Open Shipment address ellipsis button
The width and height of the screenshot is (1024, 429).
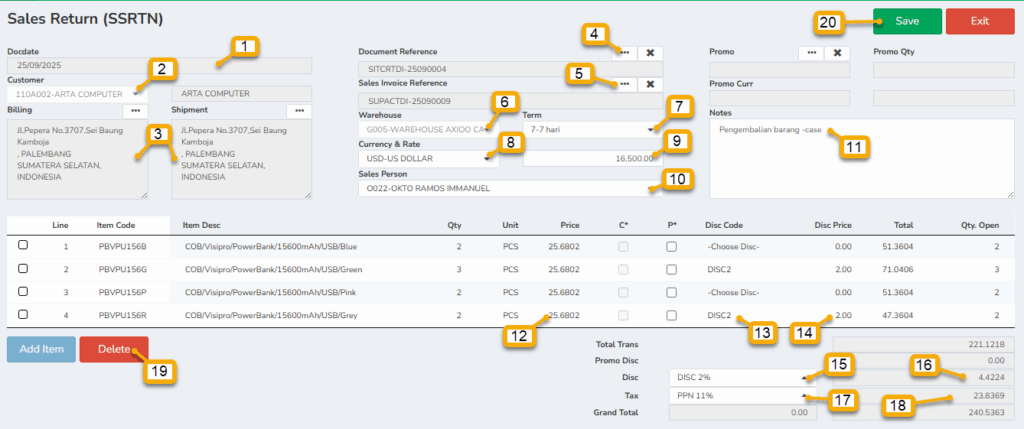click(299, 110)
